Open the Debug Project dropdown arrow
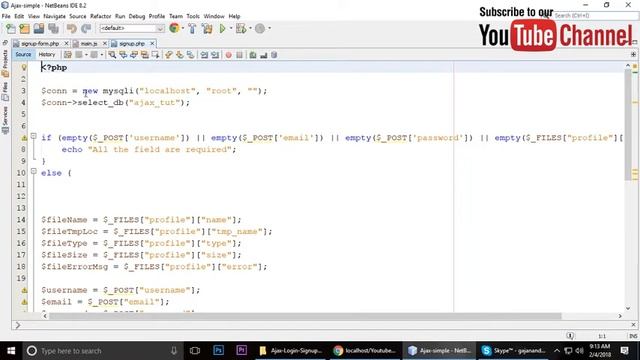 [250, 29]
